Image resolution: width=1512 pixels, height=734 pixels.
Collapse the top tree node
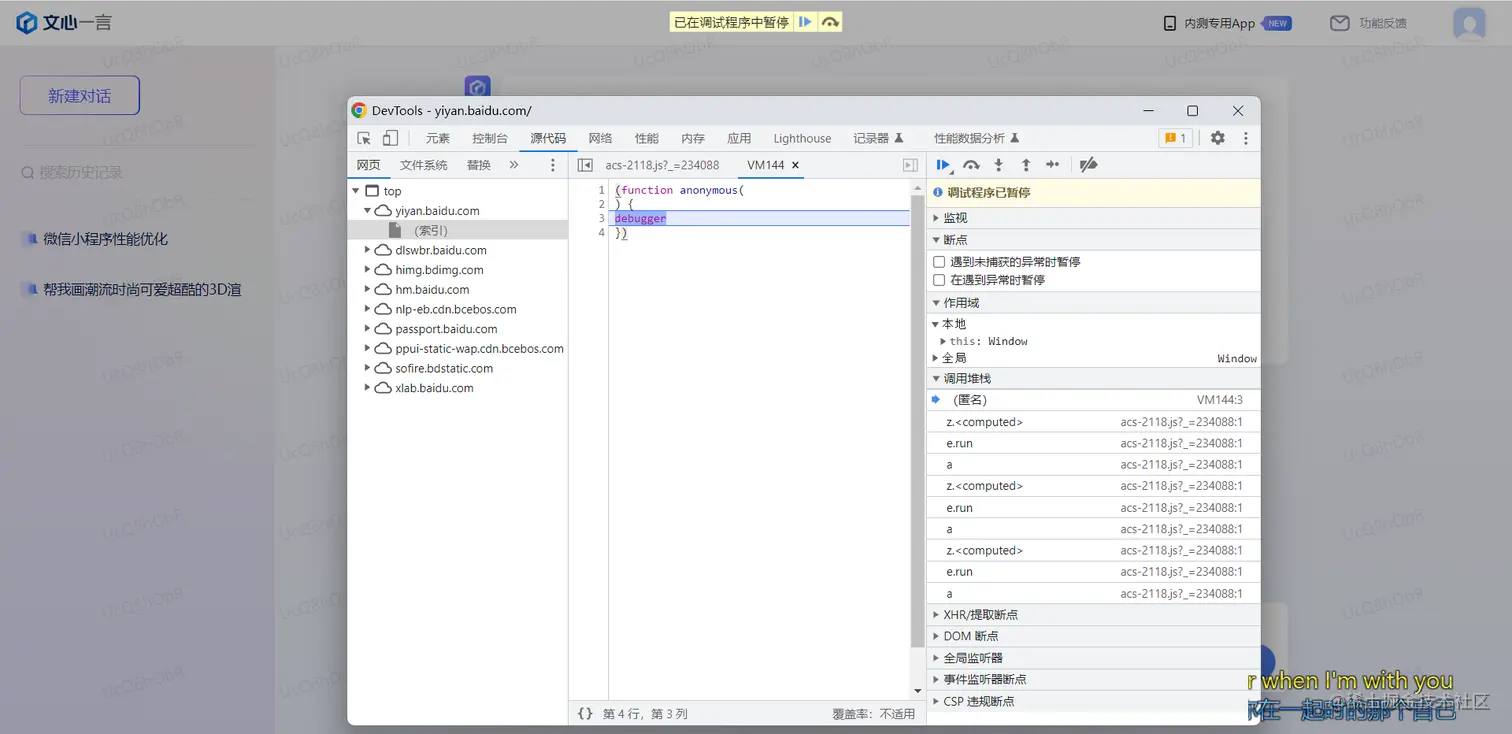(x=356, y=191)
